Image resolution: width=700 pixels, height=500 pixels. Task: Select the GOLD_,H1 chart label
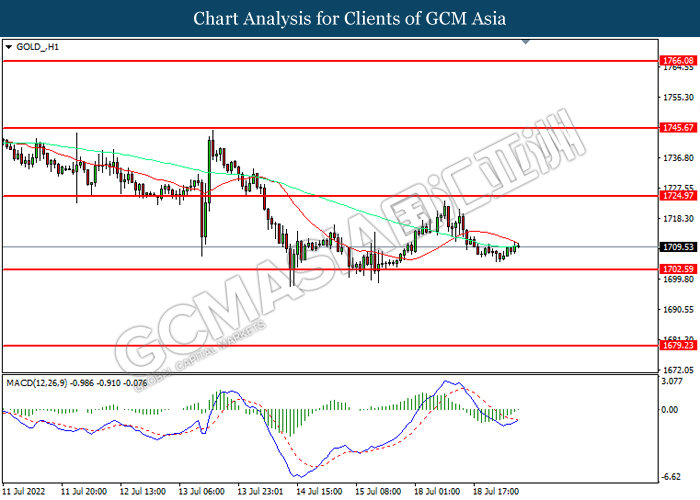click(x=38, y=47)
